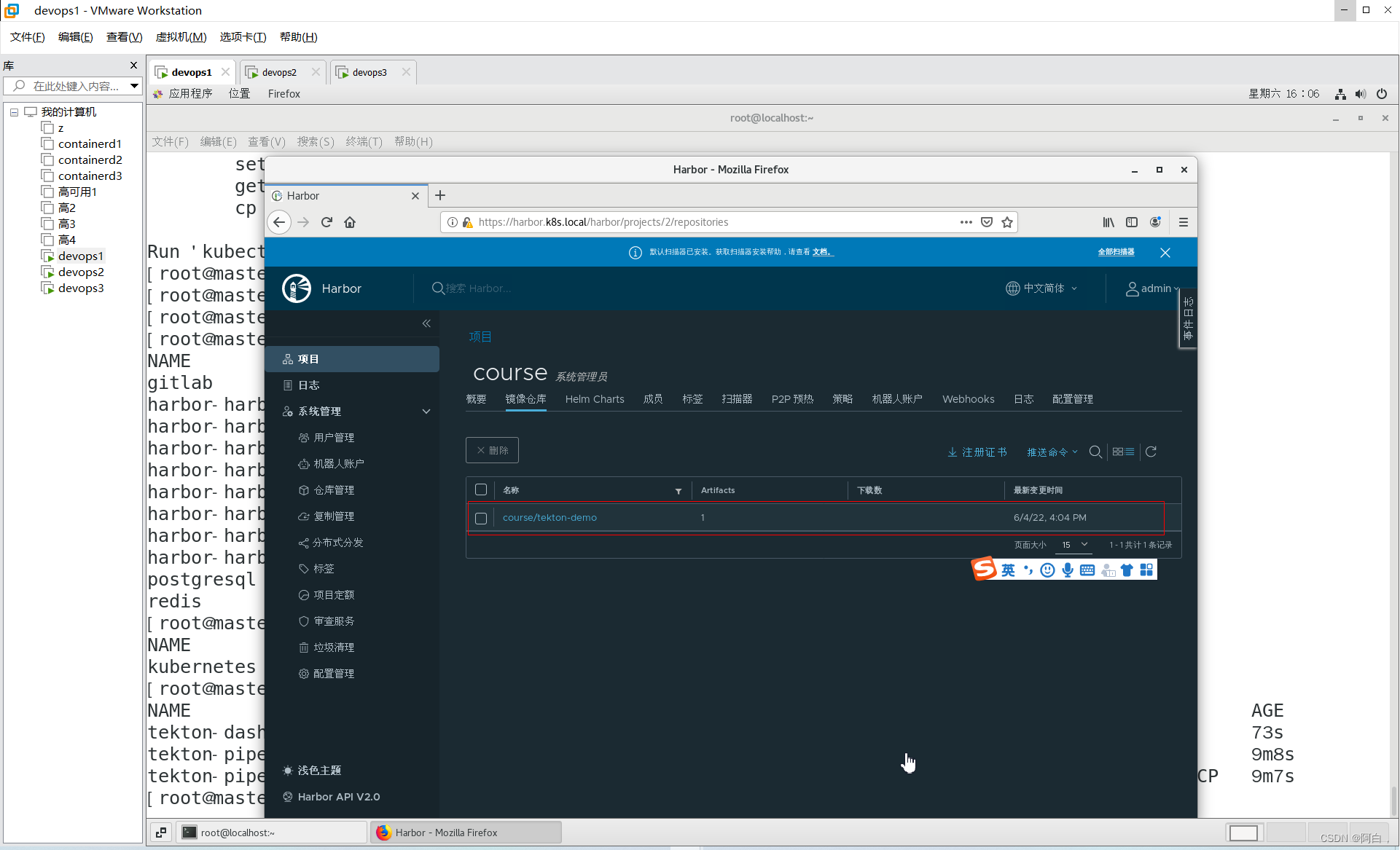Go to Firefox home page icon

pos(350,222)
